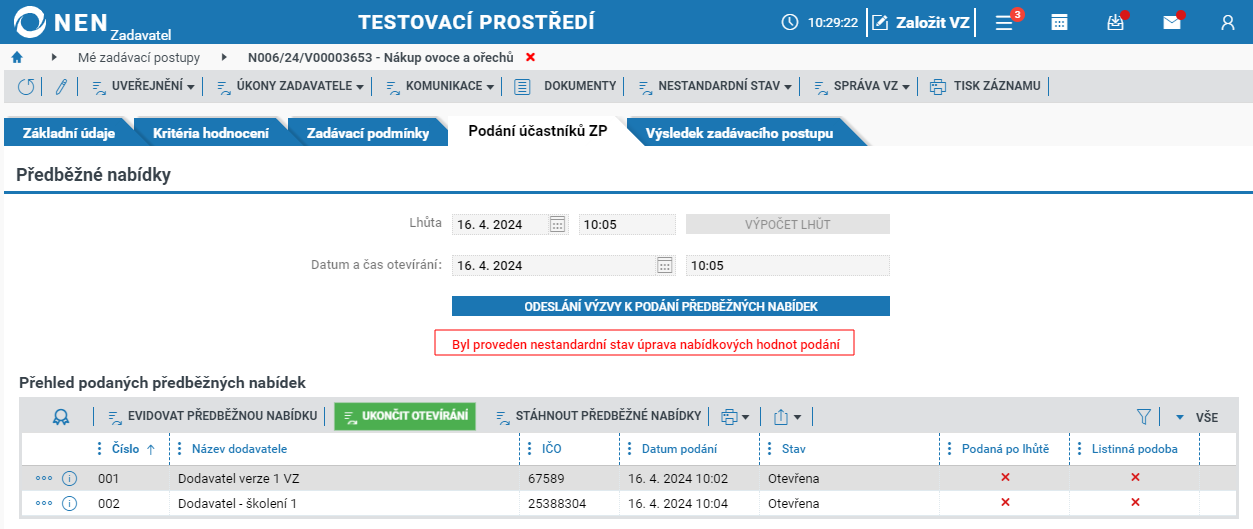Open the export share dropdown in table toolbar
The image size is (1253, 529).
[787, 417]
